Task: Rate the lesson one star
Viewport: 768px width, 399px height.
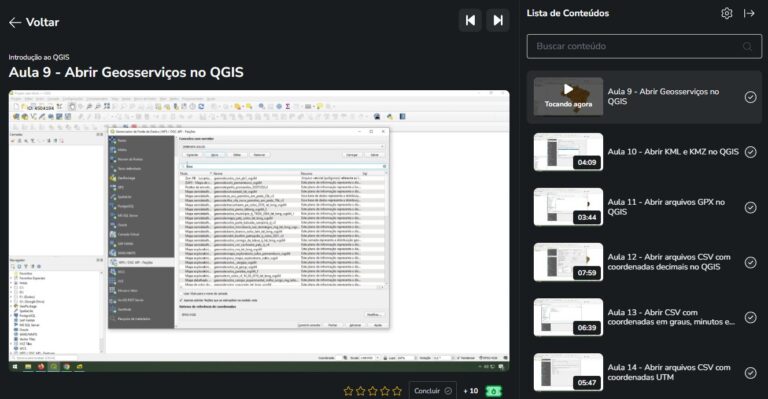Action: coord(348,391)
